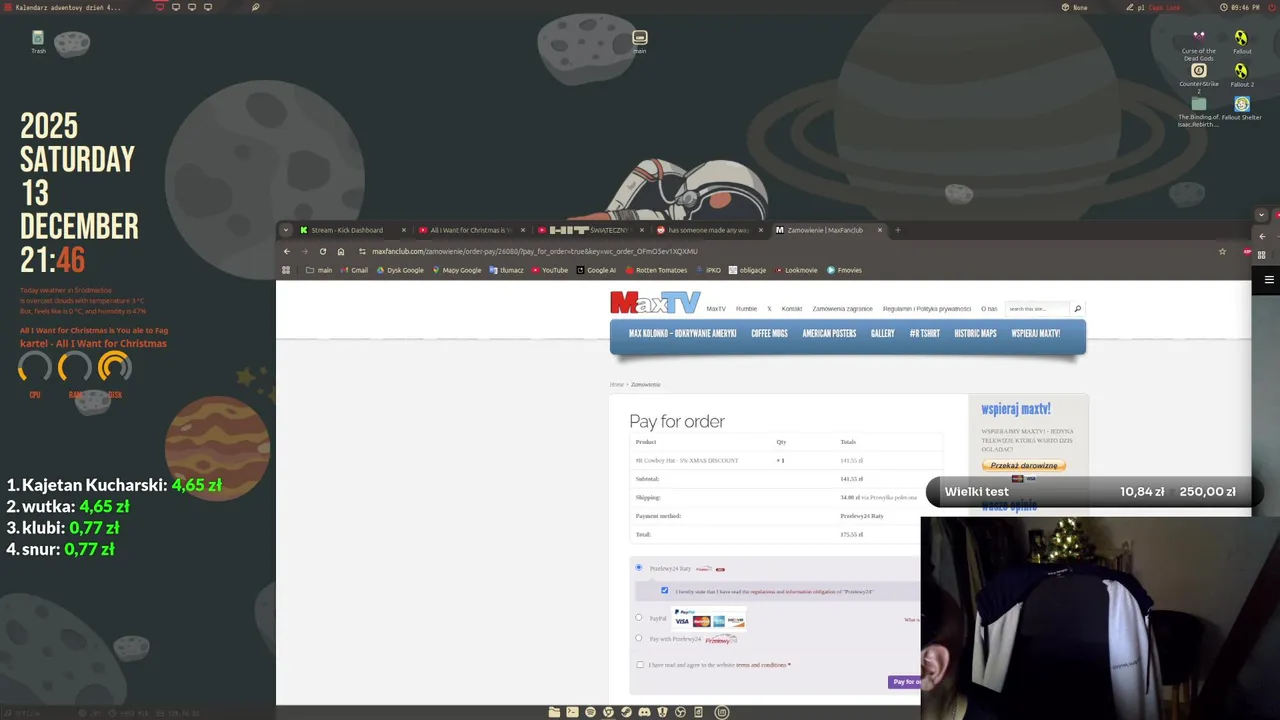Open the circular launcher icon in taskbar
Screen dimensions: 1280x720
click(722, 712)
